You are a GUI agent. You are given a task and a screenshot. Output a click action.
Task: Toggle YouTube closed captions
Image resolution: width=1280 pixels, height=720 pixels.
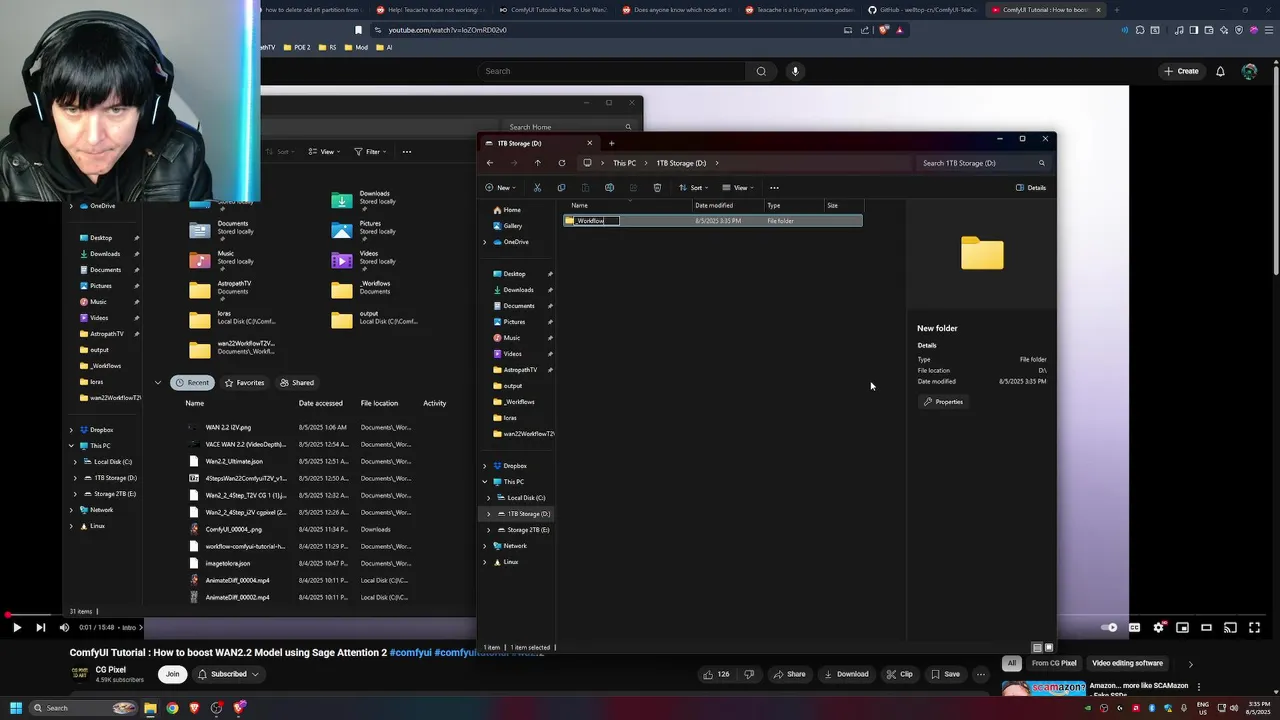tap(1134, 628)
